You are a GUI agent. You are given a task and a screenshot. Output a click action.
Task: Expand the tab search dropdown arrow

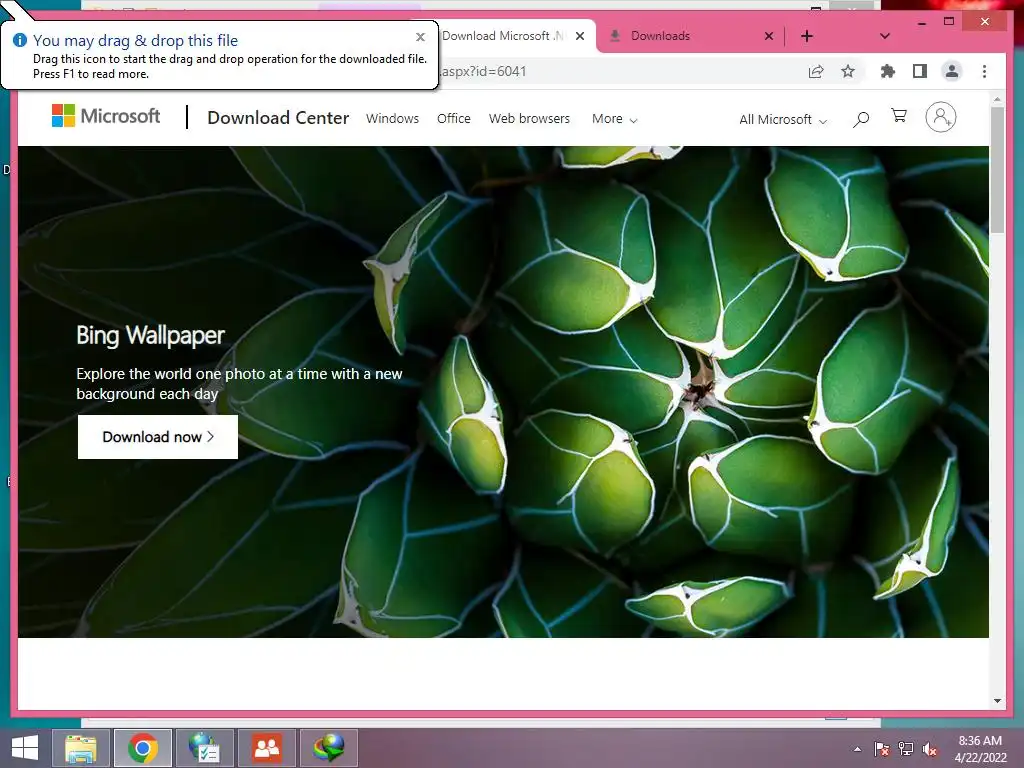885,36
